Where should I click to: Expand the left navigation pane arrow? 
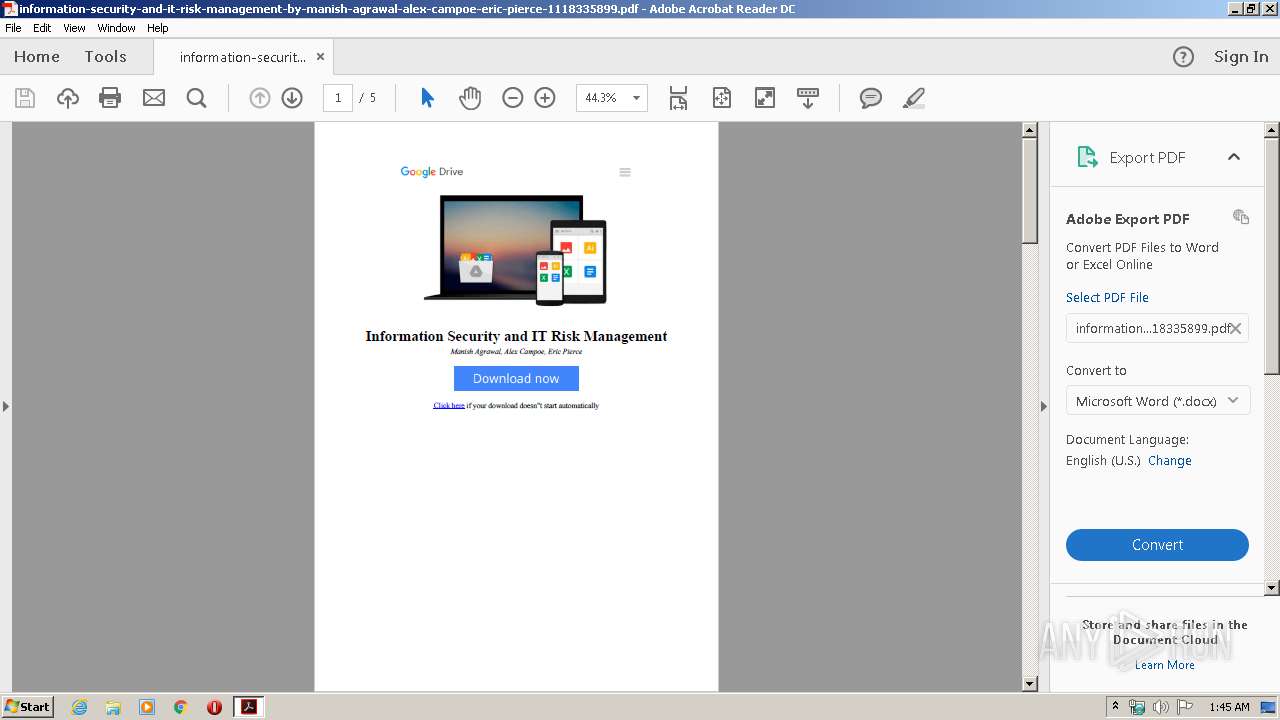6,406
